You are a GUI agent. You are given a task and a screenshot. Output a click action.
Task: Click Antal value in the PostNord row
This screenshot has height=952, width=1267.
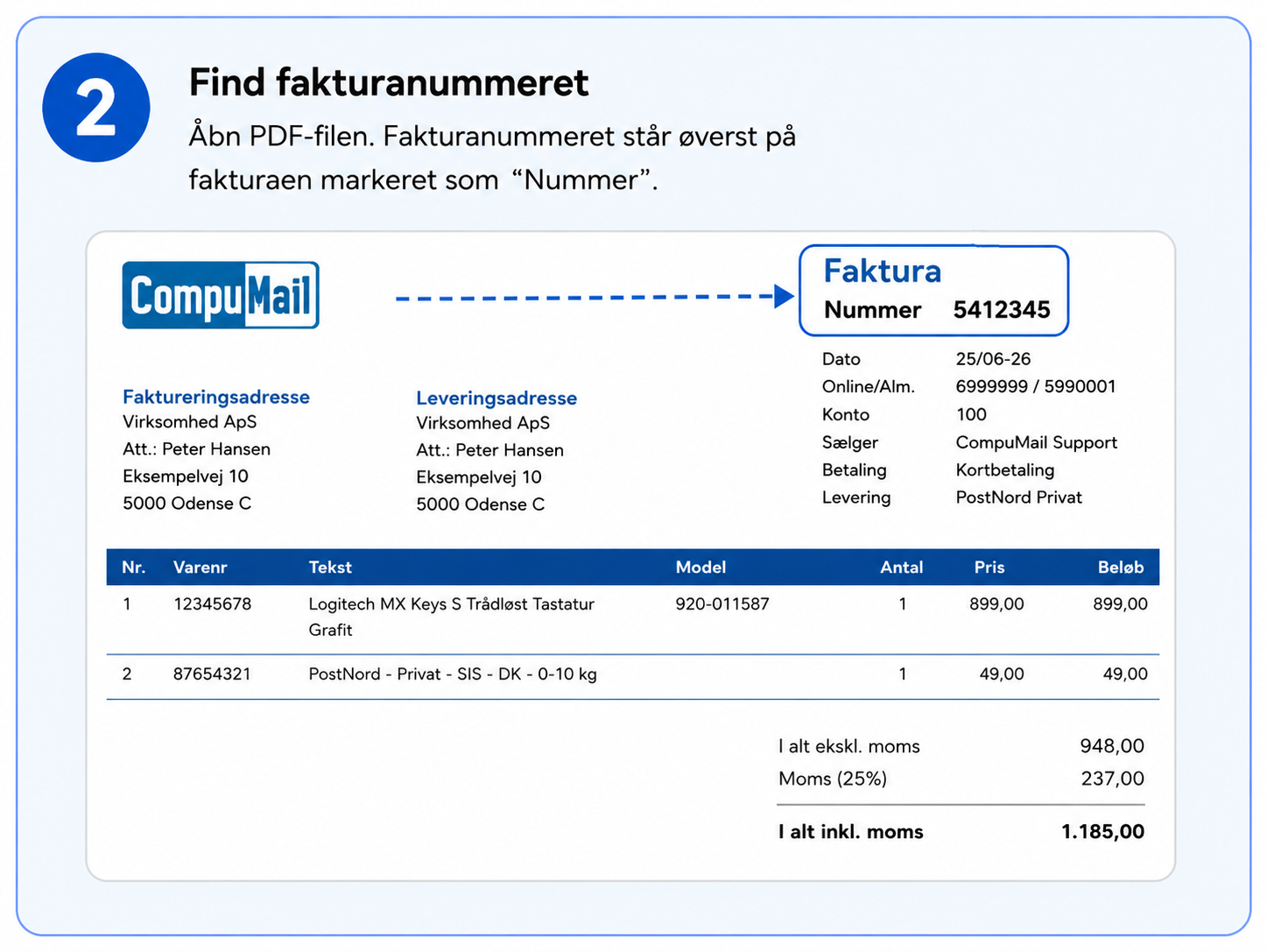point(903,674)
